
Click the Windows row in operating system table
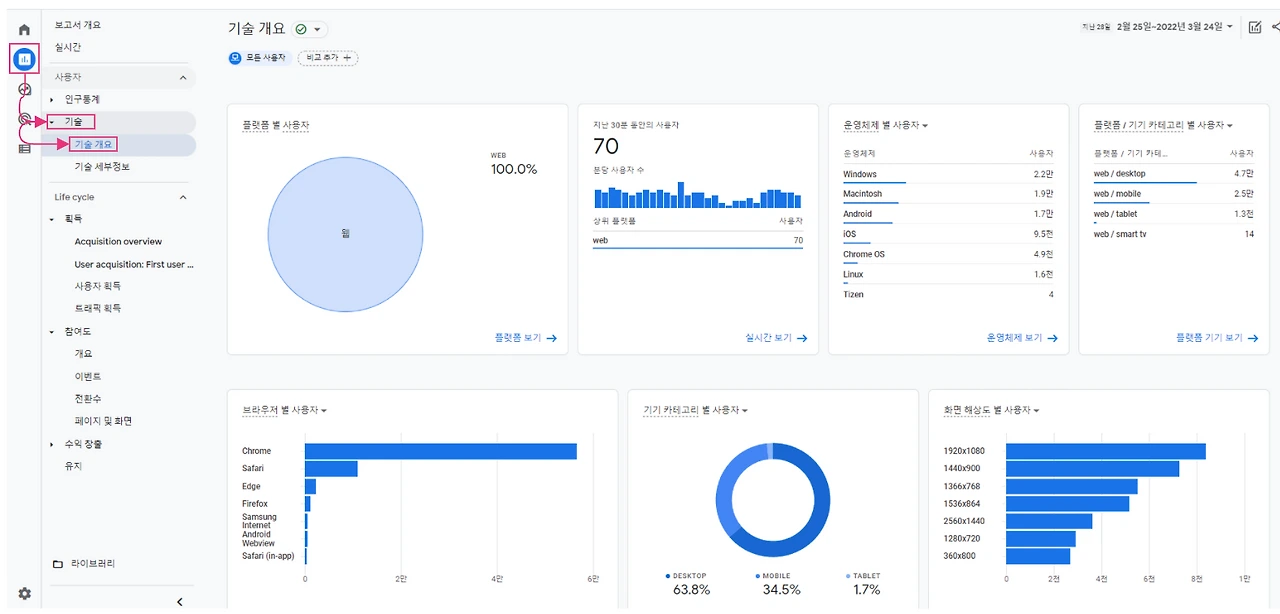point(948,174)
